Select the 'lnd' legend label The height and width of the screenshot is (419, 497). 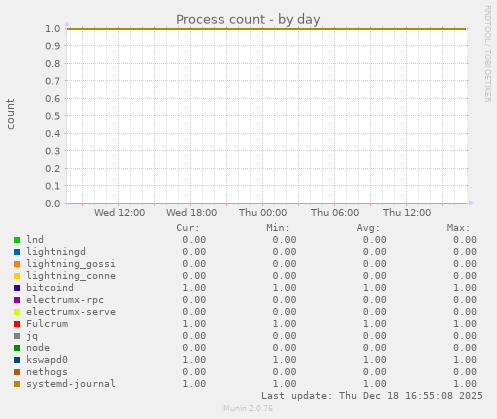35,240
